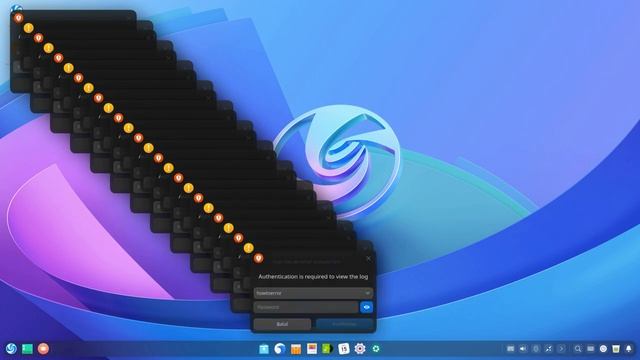The height and width of the screenshot is (360, 640).
Task: Open the network tray icon
Action: [x=549, y=349]
